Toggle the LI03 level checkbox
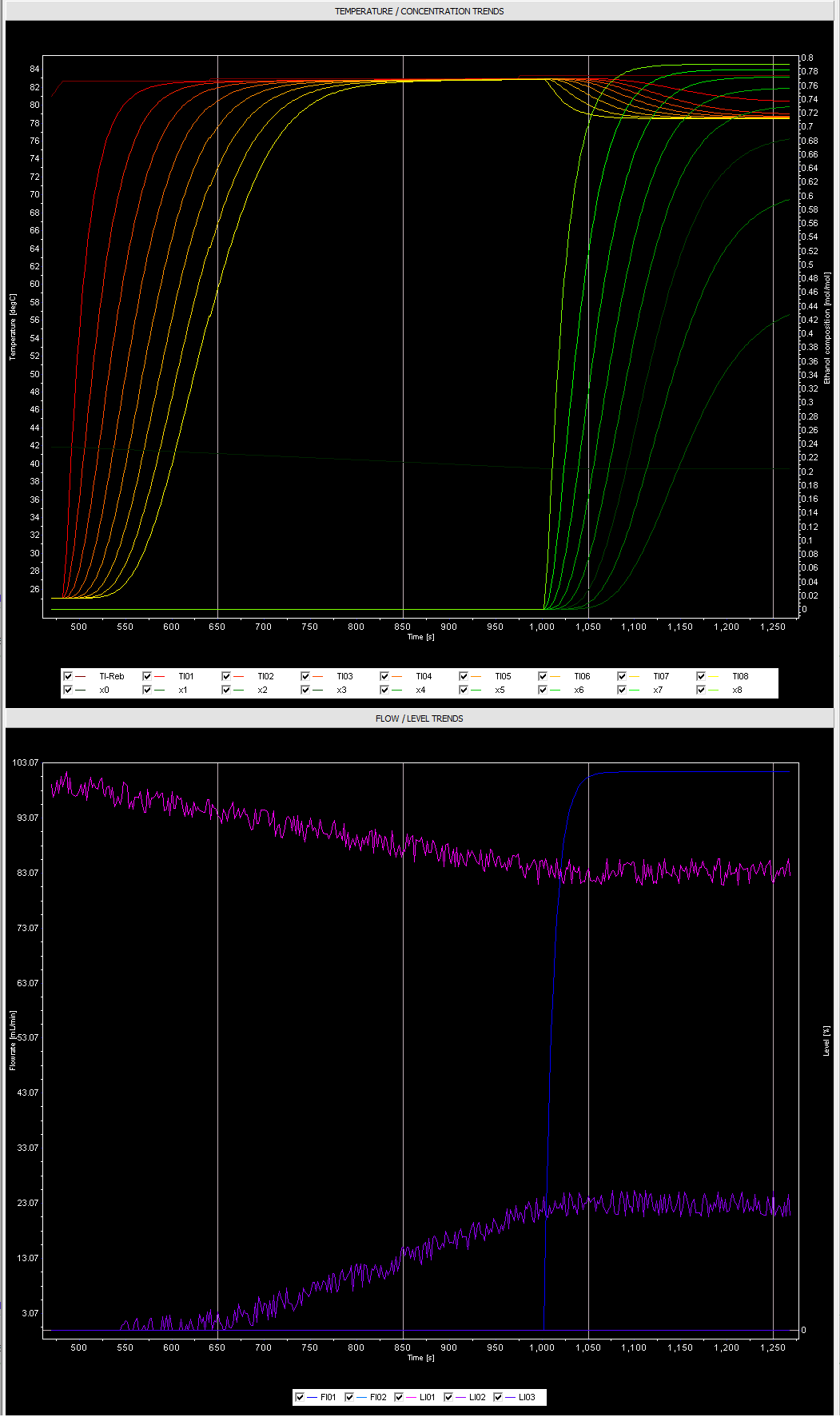The height and width of the screenshot is (1417, 840). pos(498,1397)
